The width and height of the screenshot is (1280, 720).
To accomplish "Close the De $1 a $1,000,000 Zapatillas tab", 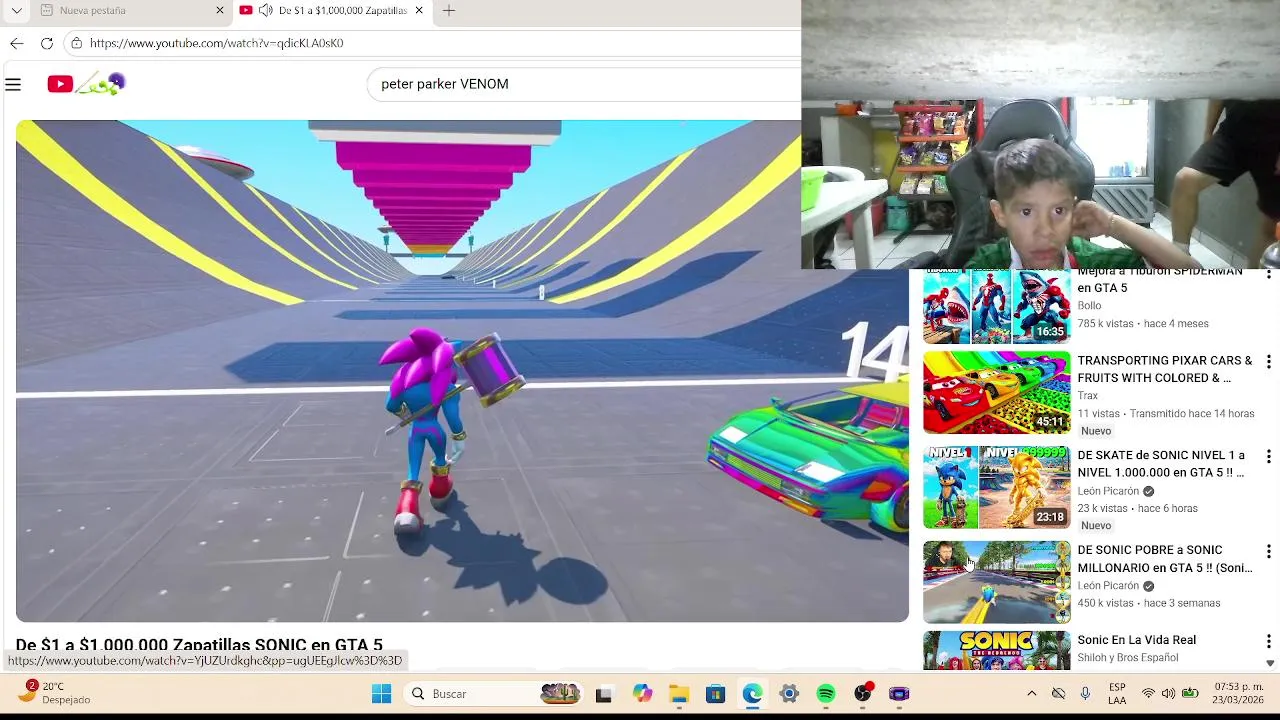I will tap(419, 10).
